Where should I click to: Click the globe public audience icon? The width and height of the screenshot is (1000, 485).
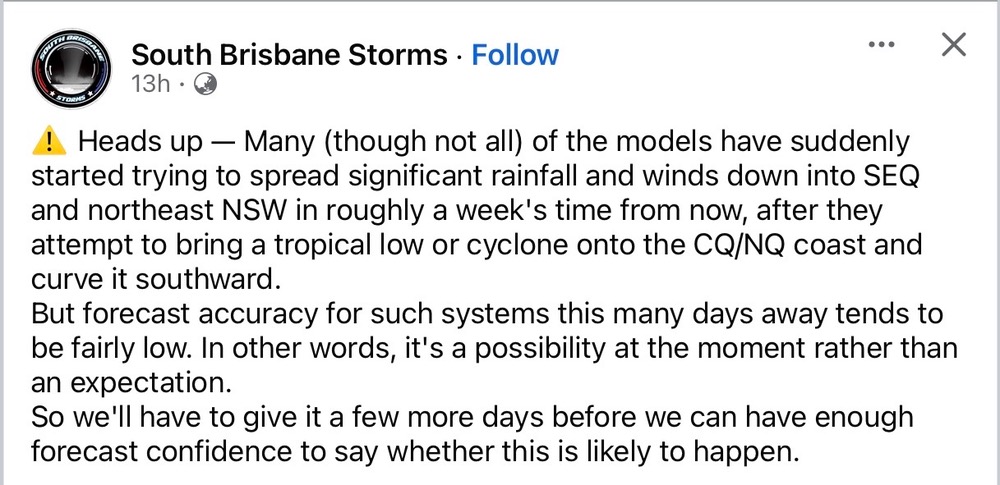pos(206,84)
